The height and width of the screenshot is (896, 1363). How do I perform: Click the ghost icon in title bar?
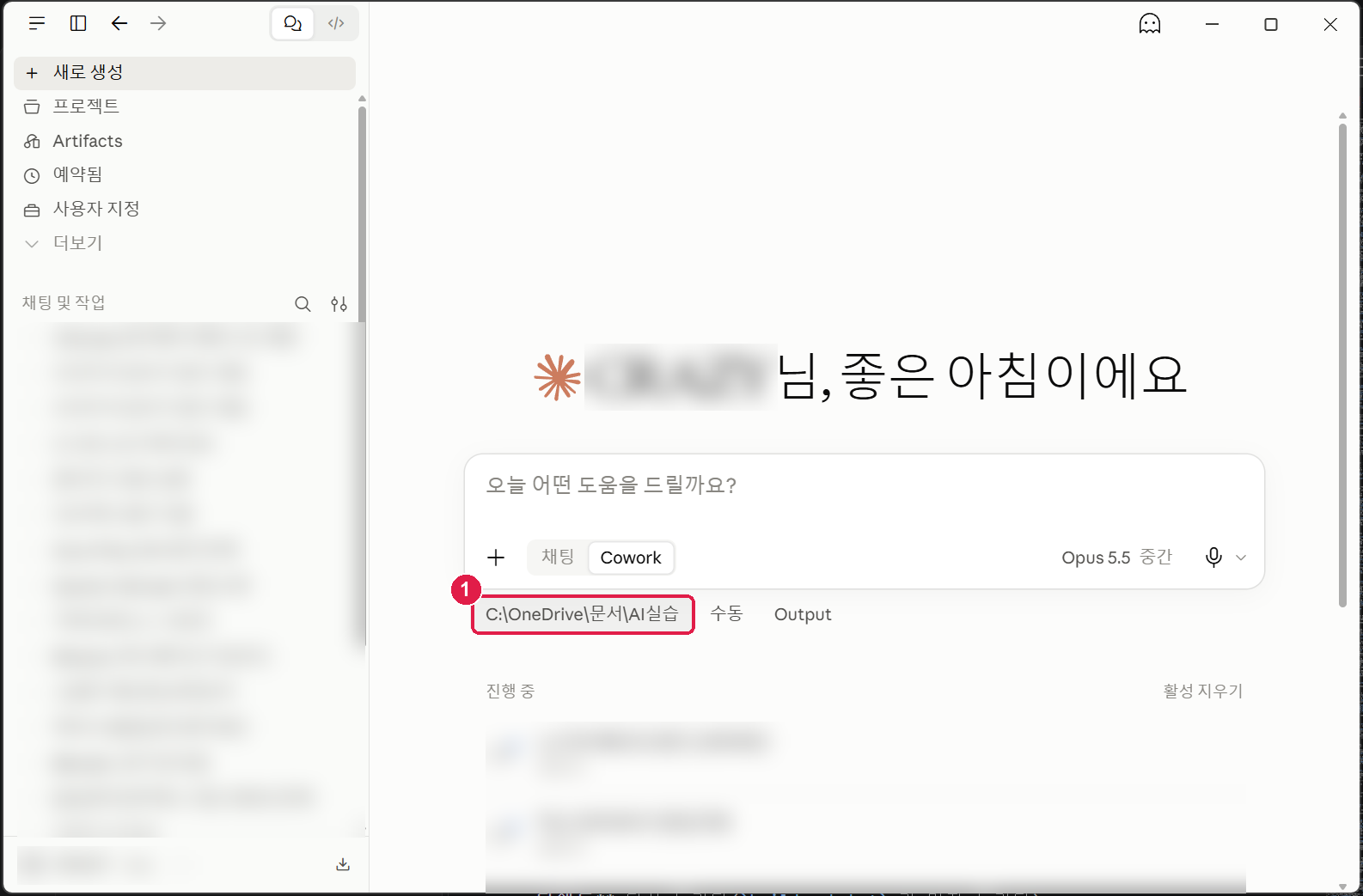1150,24
